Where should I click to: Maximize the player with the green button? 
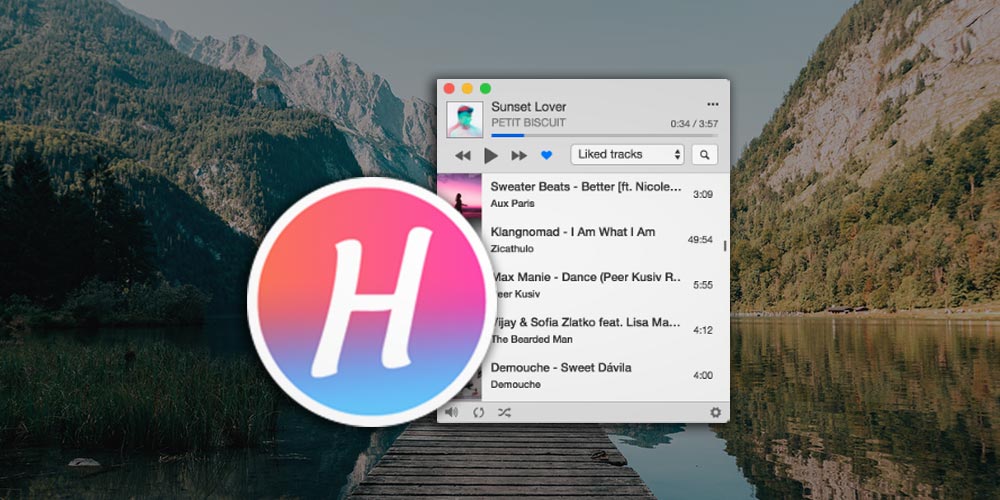click(x=485, y=89)
